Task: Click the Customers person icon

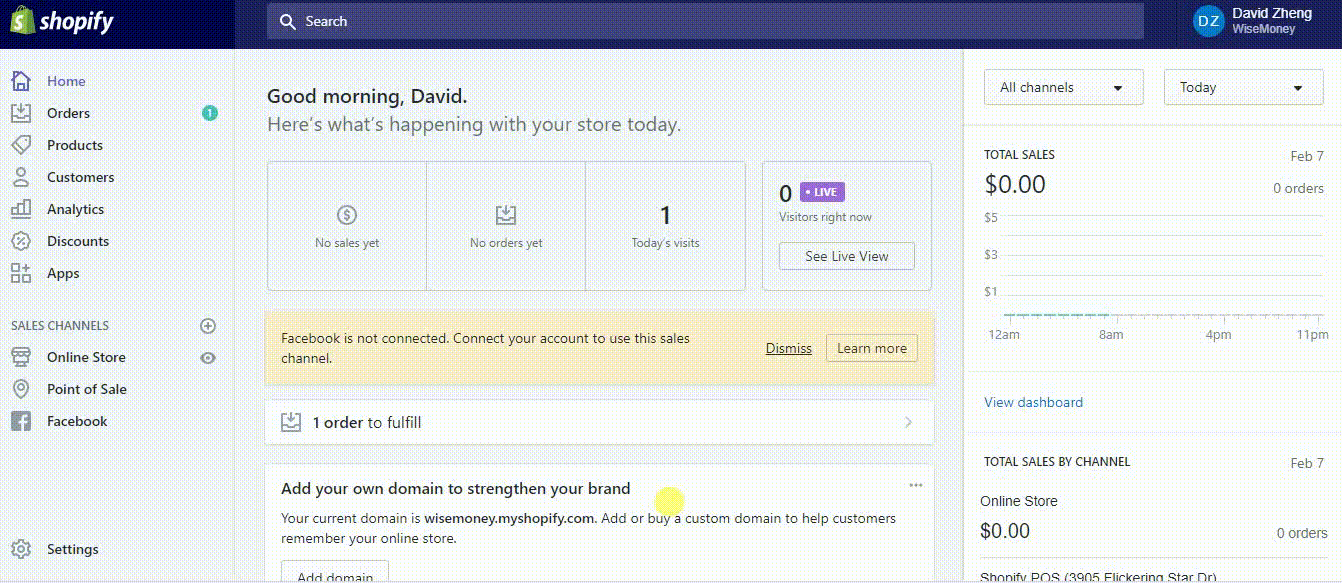Action: point(20,177)
